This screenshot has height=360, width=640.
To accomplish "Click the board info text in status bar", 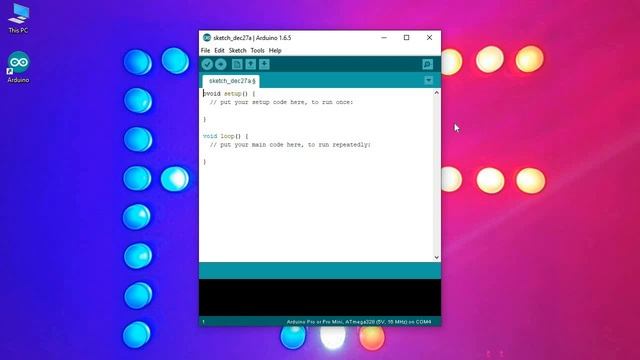I will coord(359,322).
